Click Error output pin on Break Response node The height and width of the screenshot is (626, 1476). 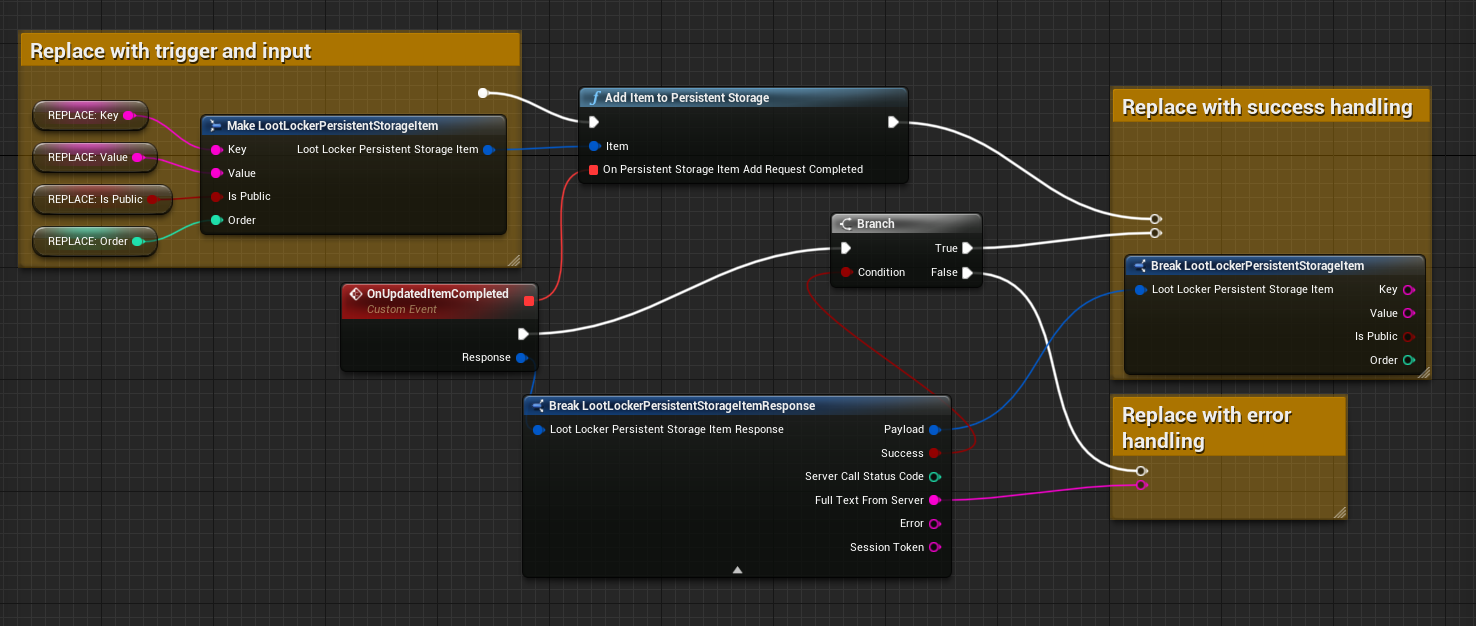click(x=935, y=524)
